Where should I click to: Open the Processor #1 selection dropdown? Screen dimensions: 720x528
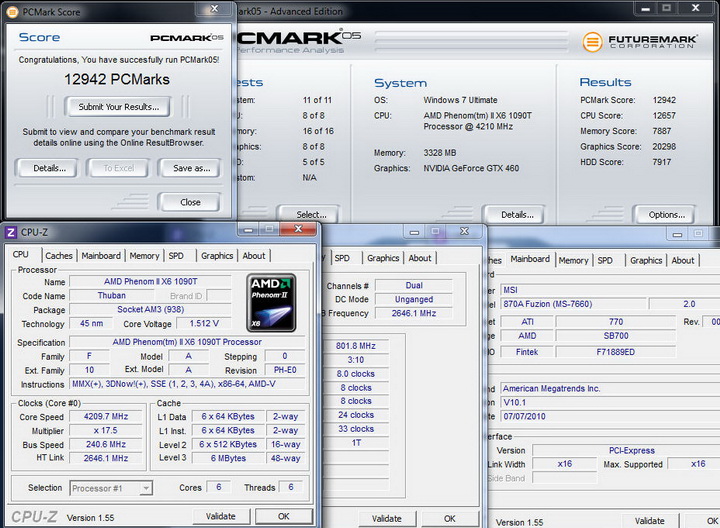(x=111, y=488)
